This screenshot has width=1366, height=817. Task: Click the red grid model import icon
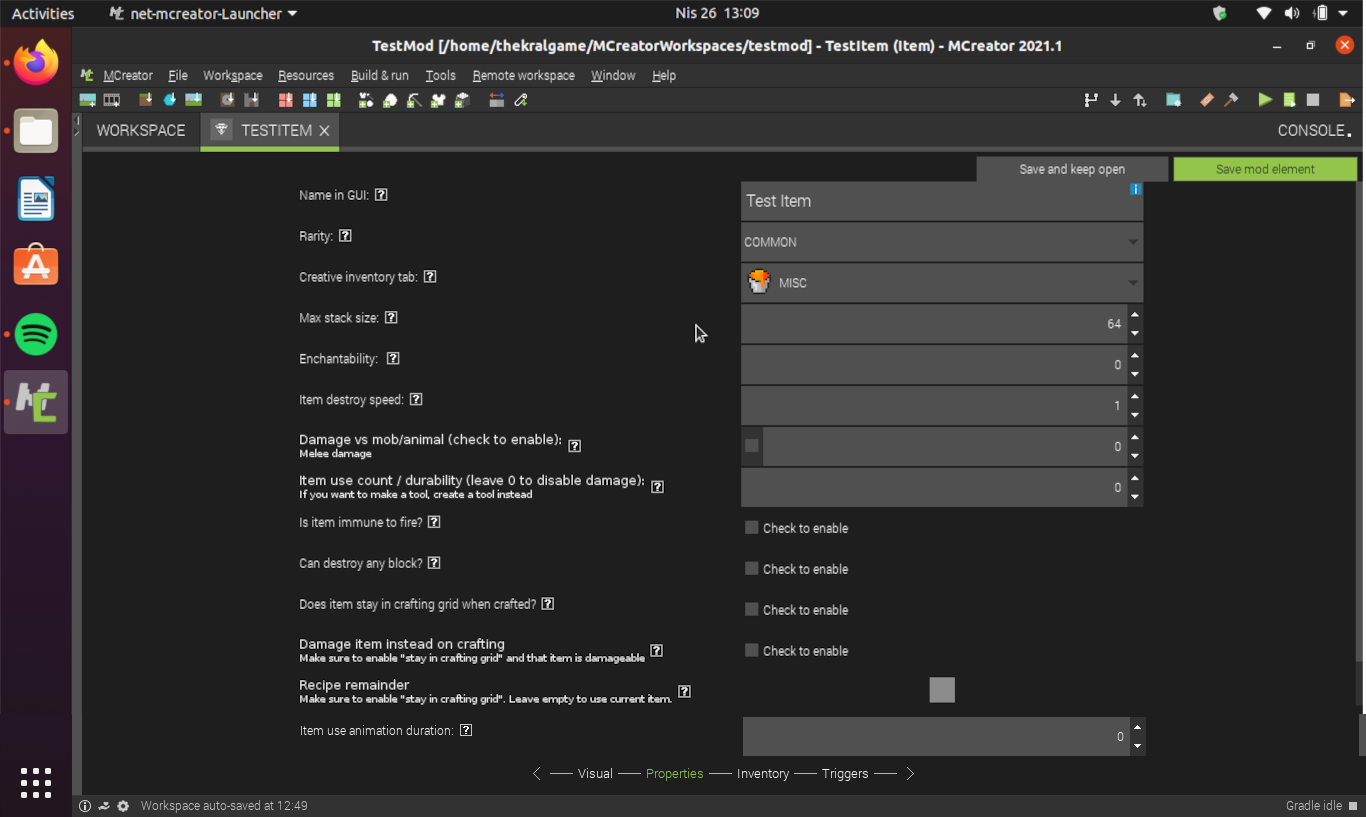(x=286, y=100)
